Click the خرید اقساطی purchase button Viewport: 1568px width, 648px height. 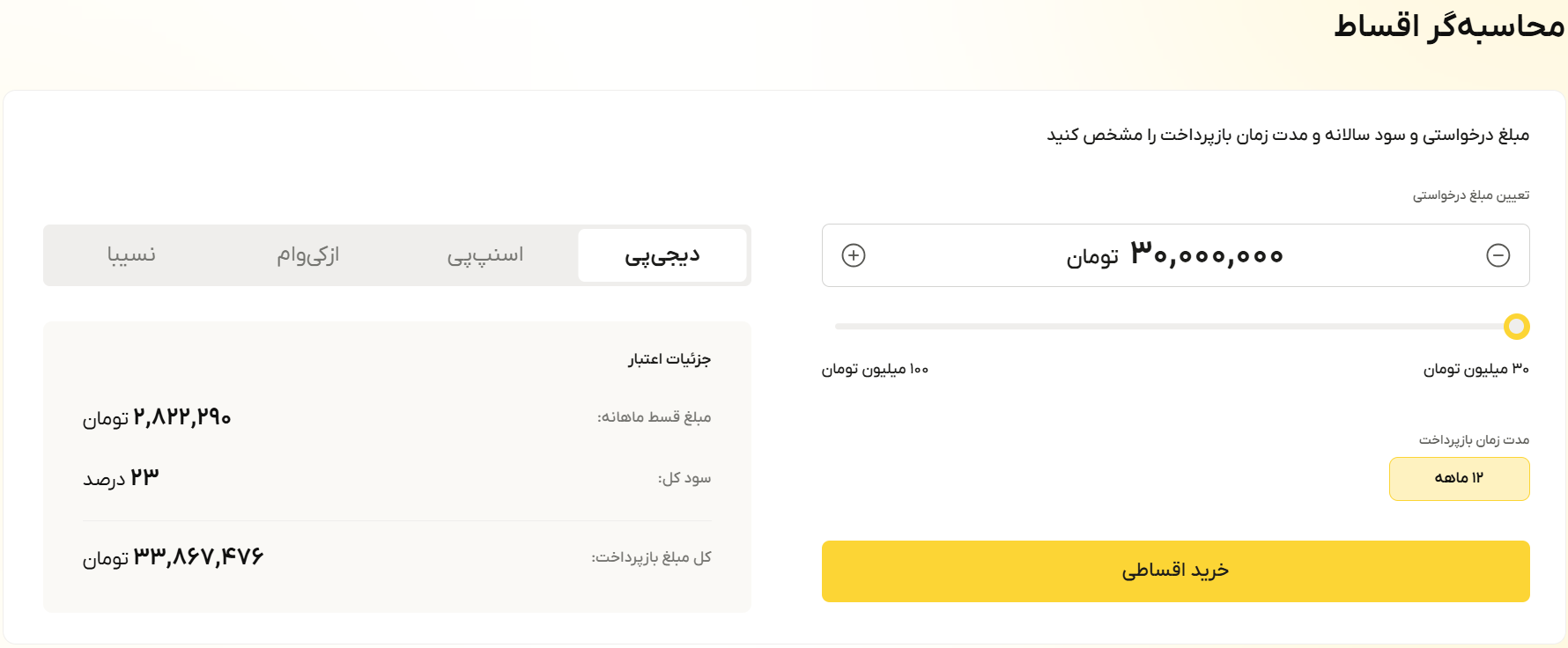pos(1175,571)
